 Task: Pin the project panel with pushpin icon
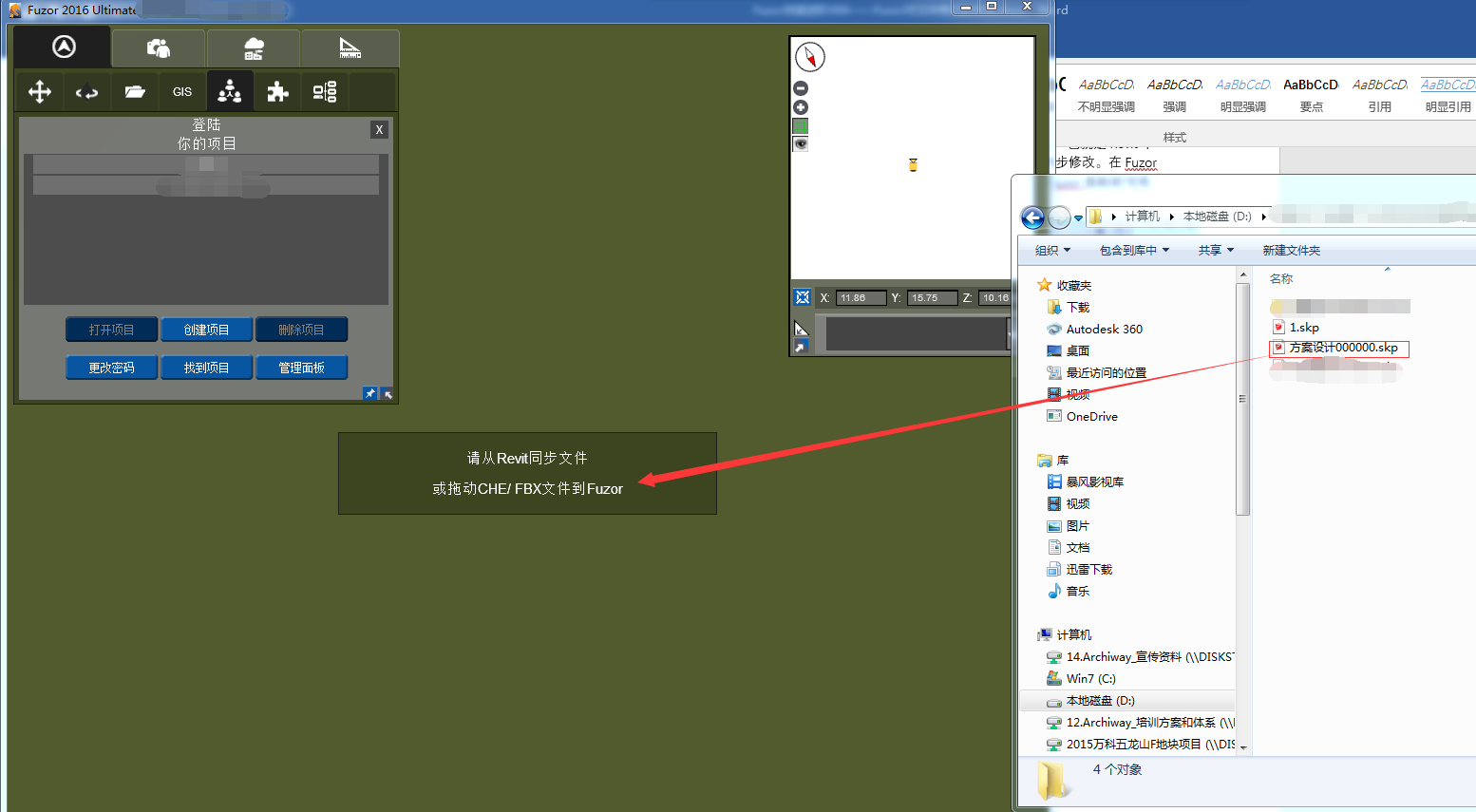tap(370, 393)
